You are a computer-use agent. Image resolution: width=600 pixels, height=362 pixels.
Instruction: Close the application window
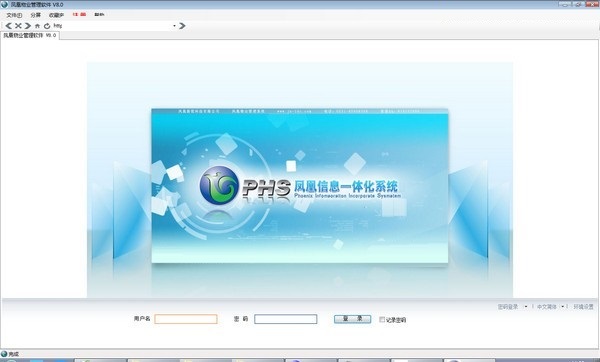click(x=592, y=4)
